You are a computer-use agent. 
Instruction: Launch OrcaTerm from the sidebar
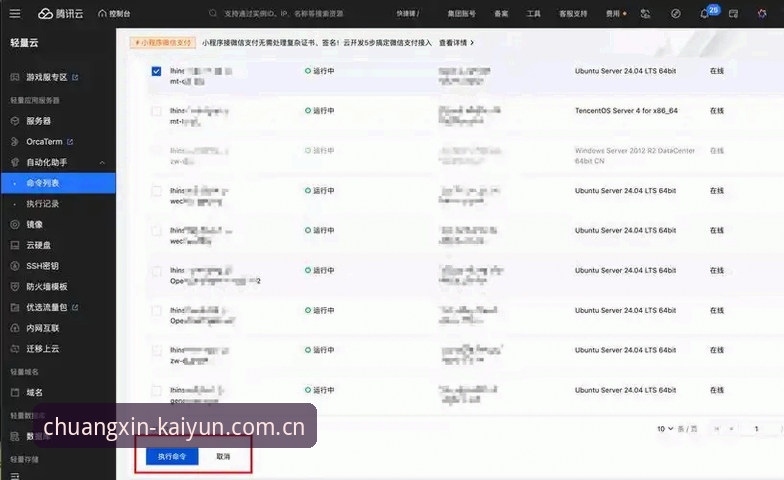[x=44, y=142]
